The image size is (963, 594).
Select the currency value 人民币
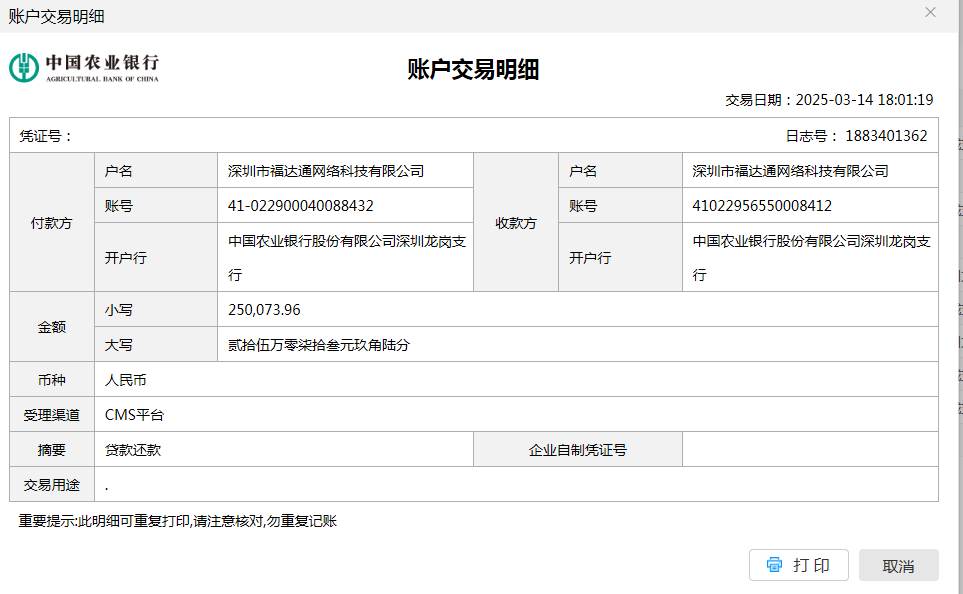click(125, 380)
